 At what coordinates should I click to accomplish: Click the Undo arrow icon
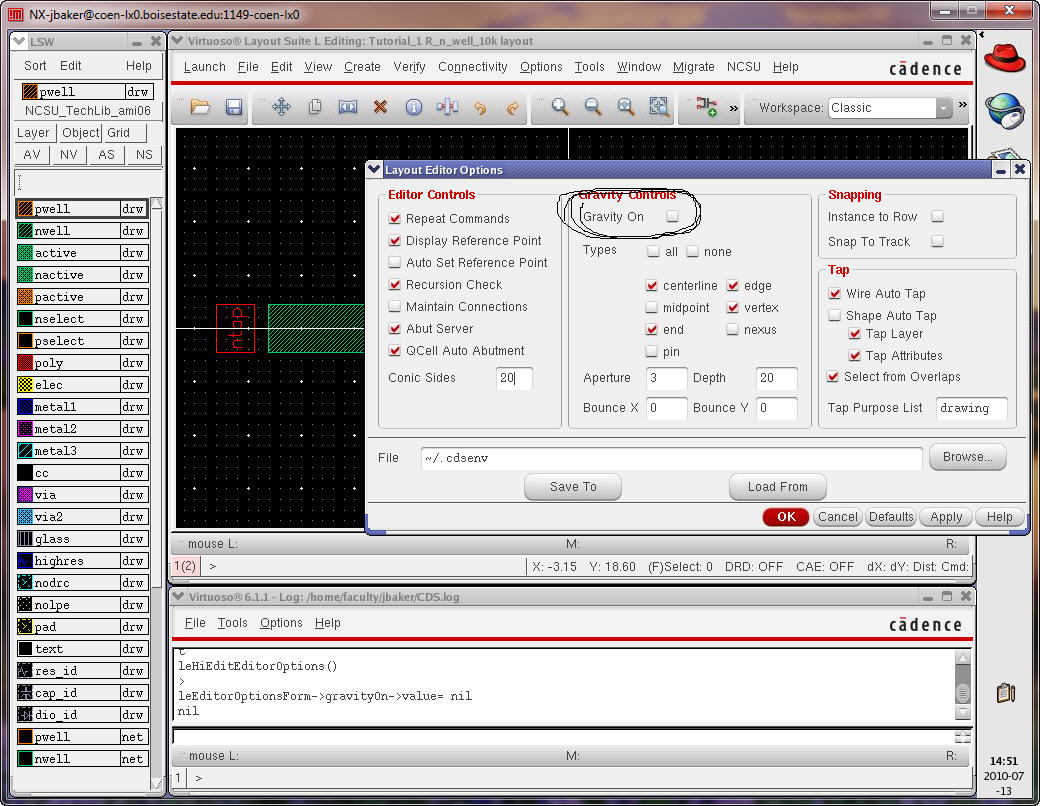pyautogui.click(x=479, y=108)
